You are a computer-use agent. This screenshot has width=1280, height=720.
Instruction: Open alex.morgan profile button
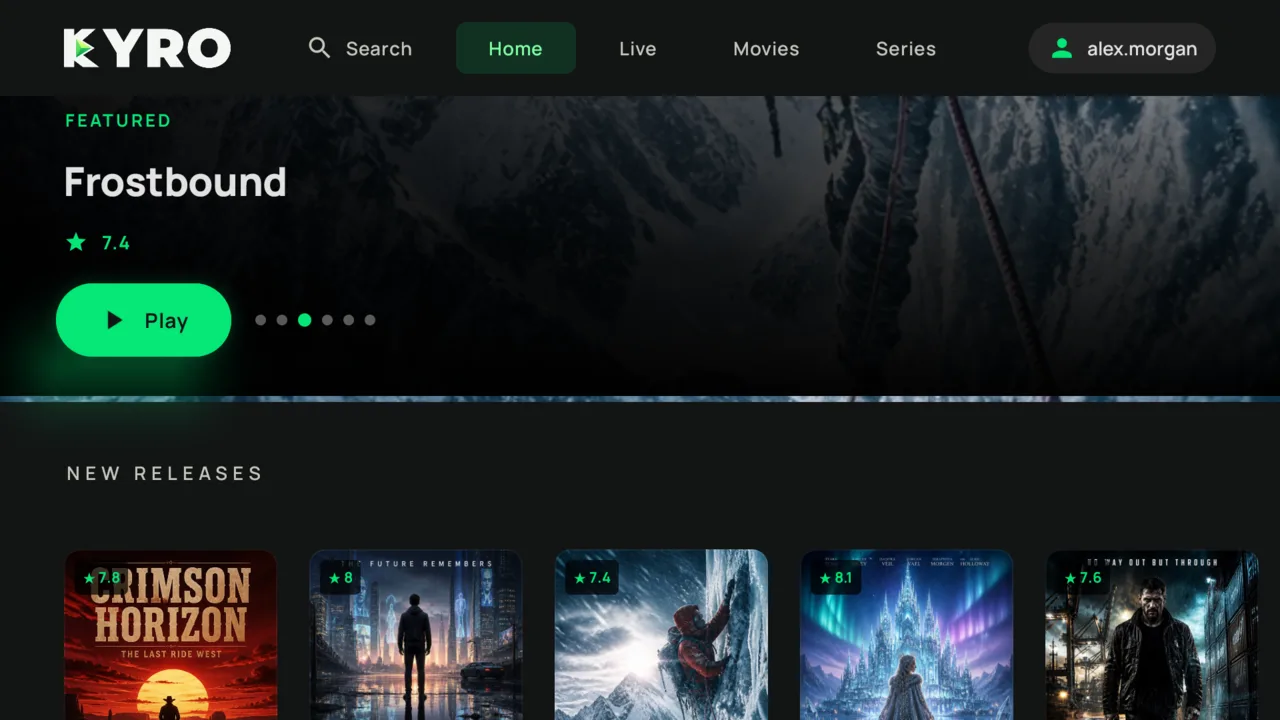click(1122, 48)
